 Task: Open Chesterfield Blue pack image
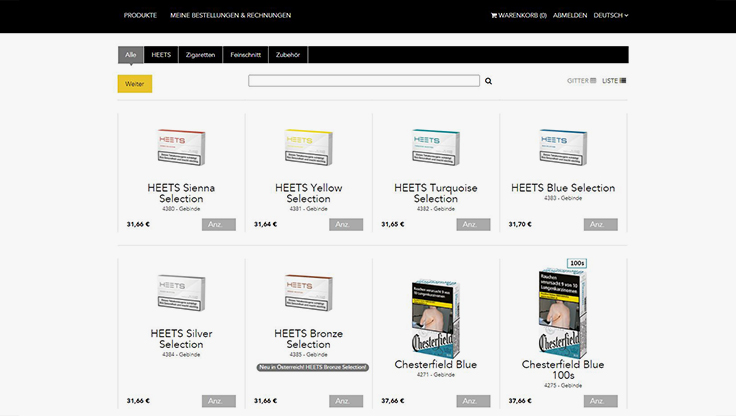coord(436,318)
